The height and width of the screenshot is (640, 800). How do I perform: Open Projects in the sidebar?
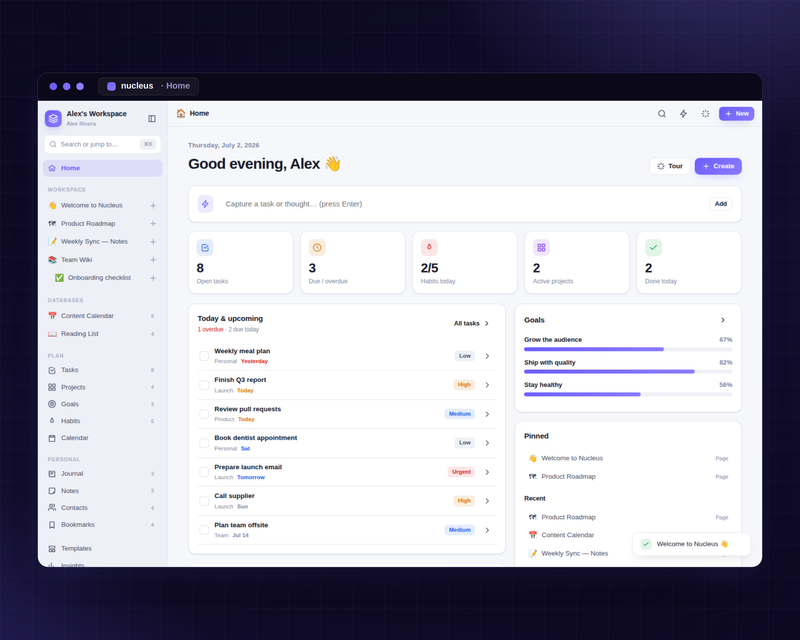pos(103,387)
